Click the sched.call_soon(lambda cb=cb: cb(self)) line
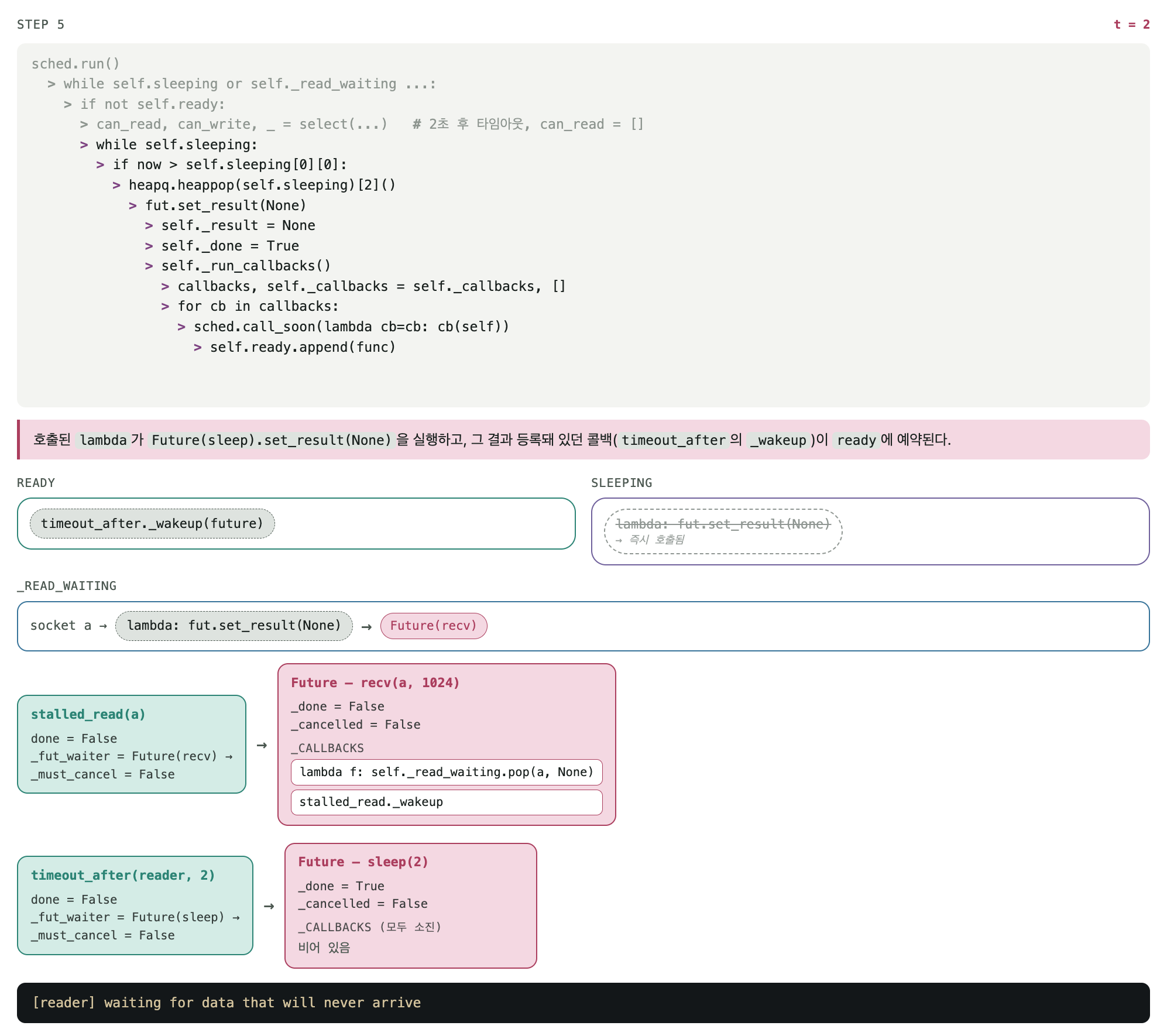This screenshot has width=1167, height=1036. pos(343,327)
